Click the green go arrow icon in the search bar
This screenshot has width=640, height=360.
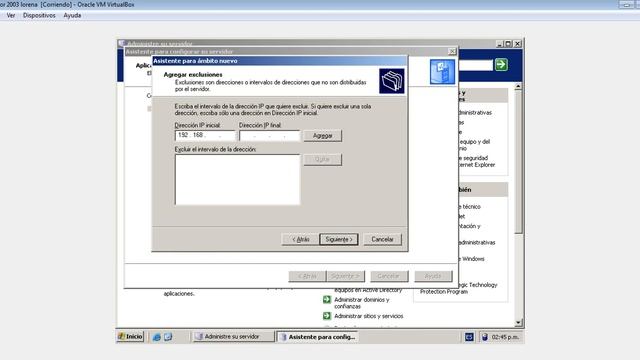point(501,64)
